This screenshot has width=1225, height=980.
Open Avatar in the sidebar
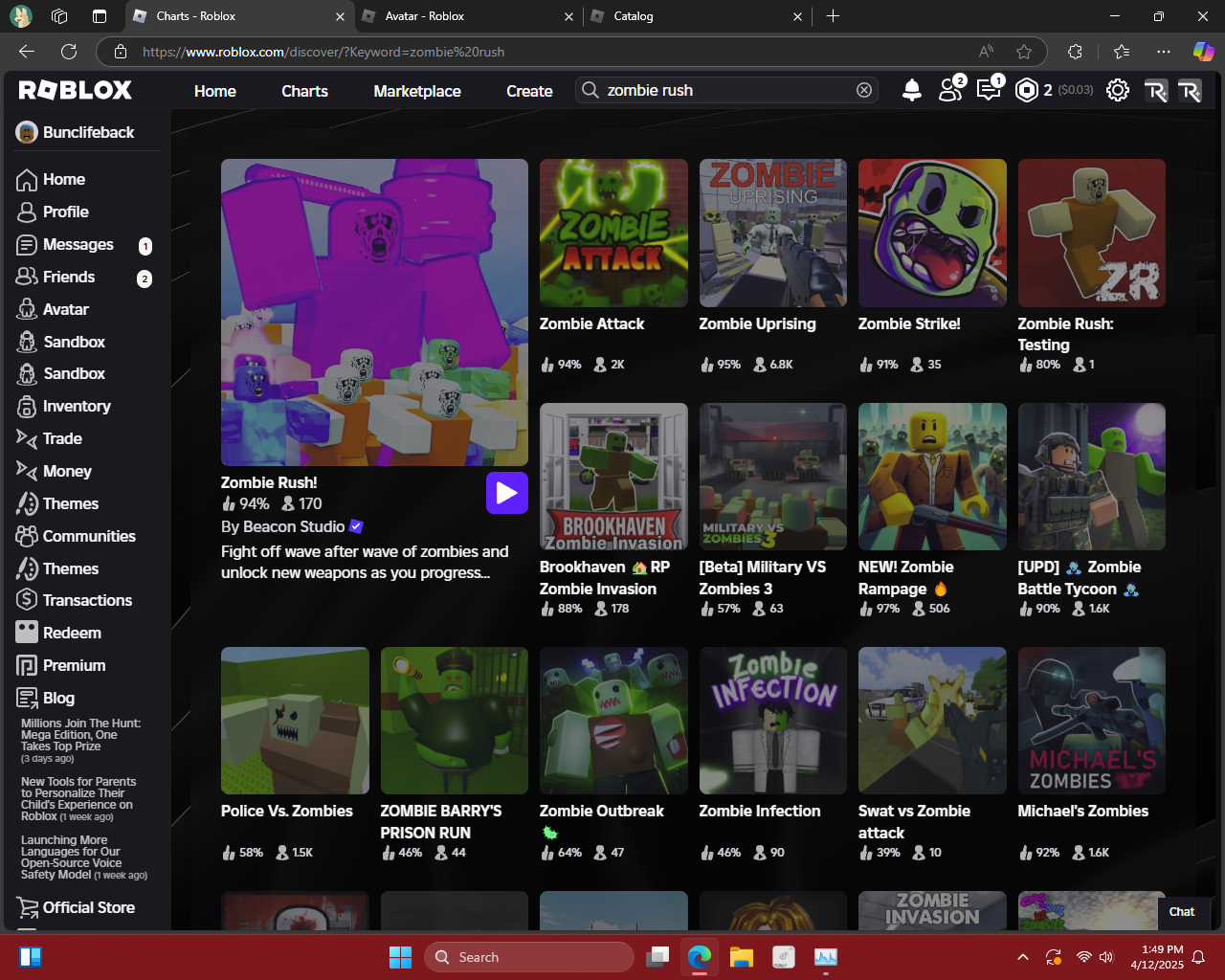coord(54,309)
